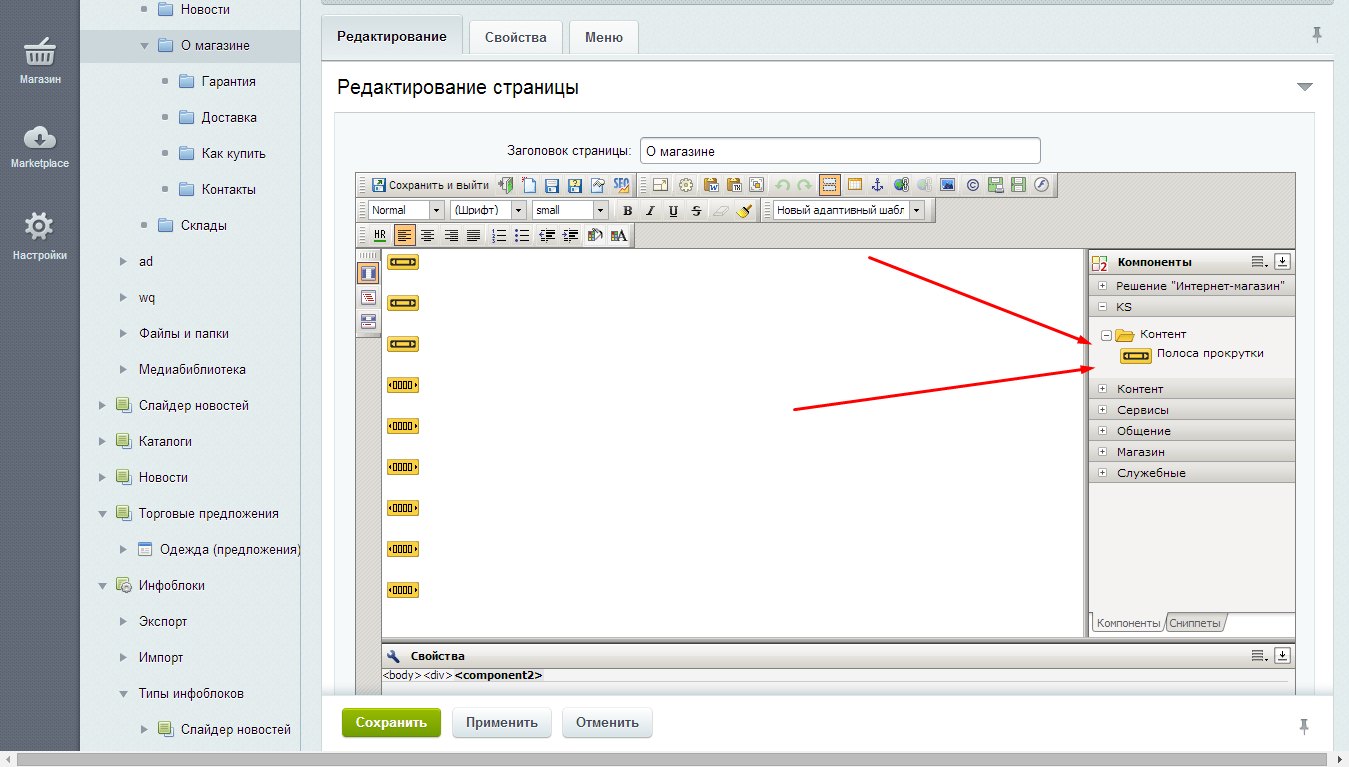Open Настройки gear in left sidebar

click(39, 235)
